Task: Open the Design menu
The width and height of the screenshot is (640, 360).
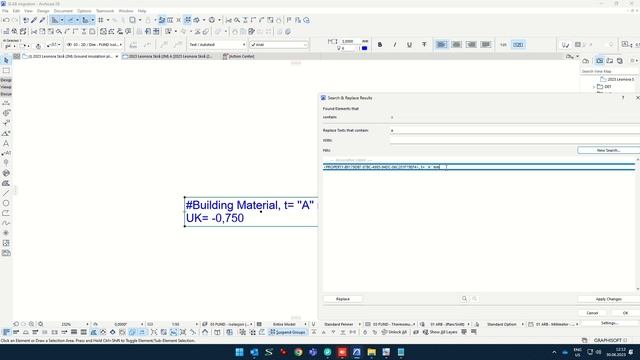Action: 43,11
